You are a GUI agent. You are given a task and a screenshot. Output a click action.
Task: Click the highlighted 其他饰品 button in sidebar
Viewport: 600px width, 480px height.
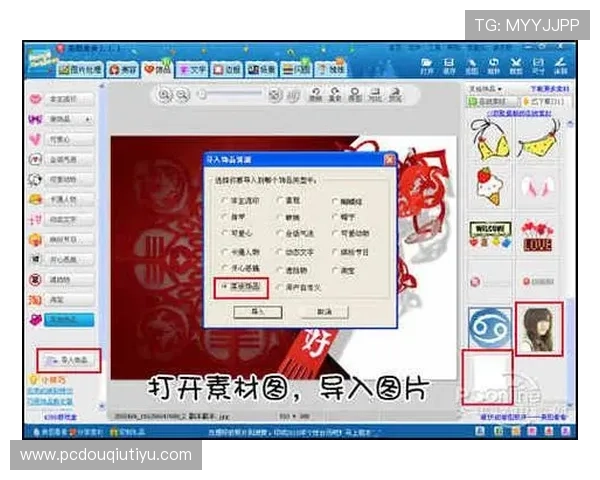pos(69,320)
